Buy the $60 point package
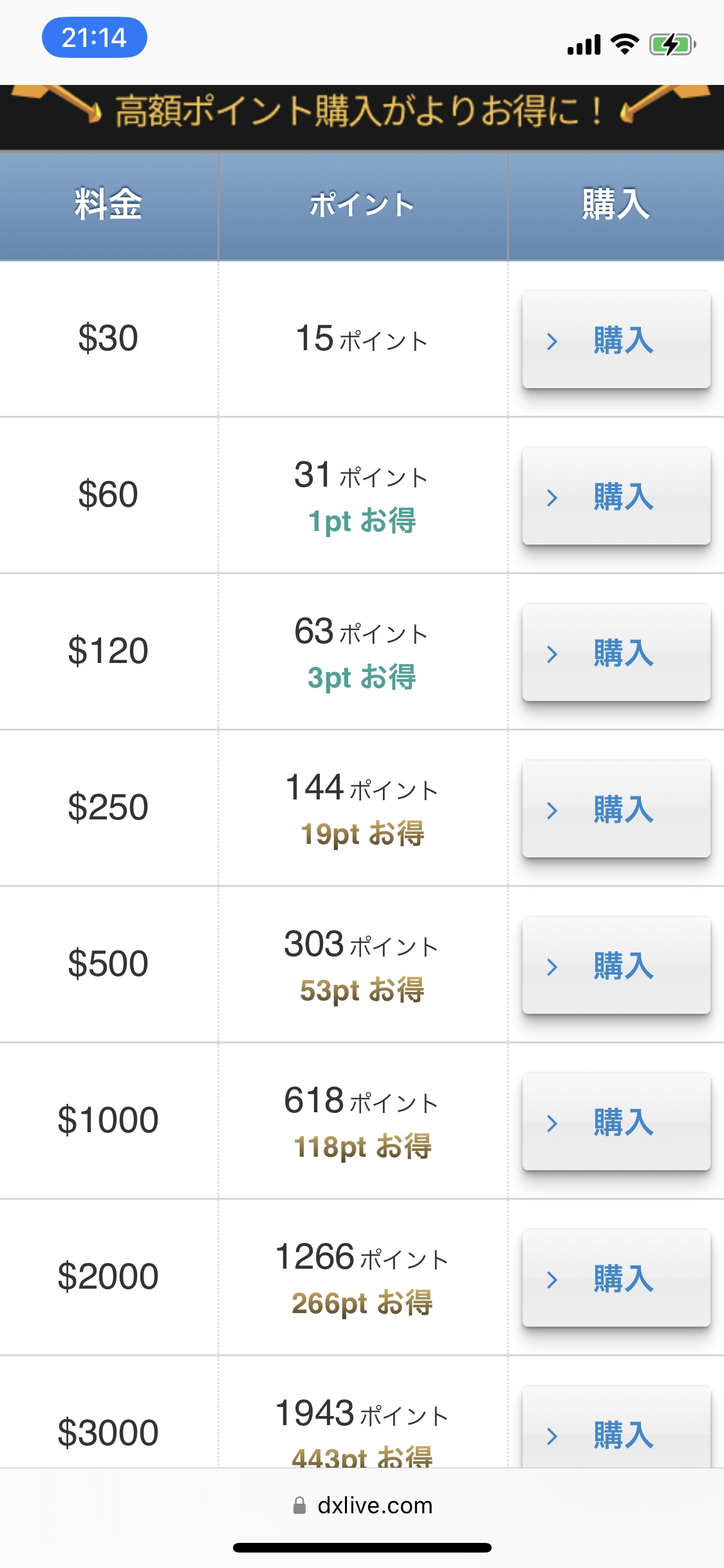The height and width of the screenshot is (1568, 724). (616, 496)
